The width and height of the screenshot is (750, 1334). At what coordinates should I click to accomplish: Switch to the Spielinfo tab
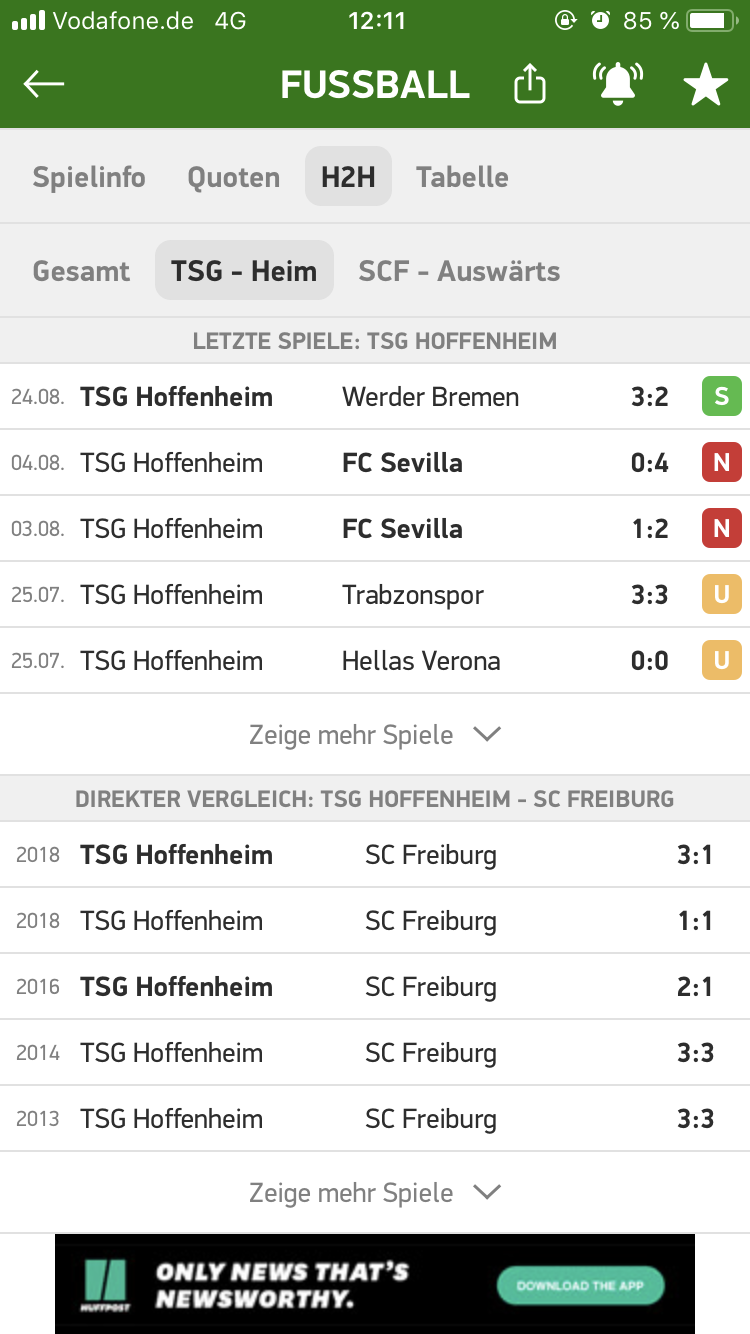[x=89, y=177]
